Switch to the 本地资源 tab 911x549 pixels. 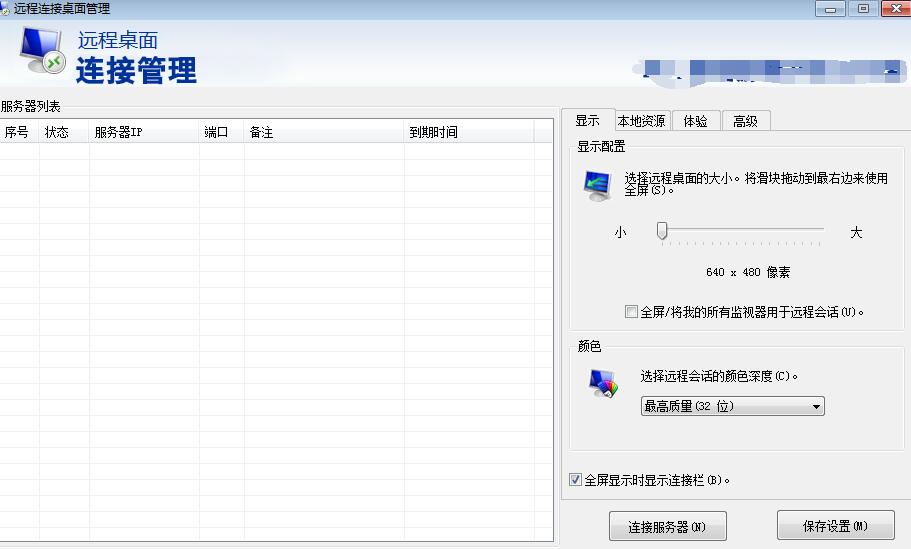point(641,121)
